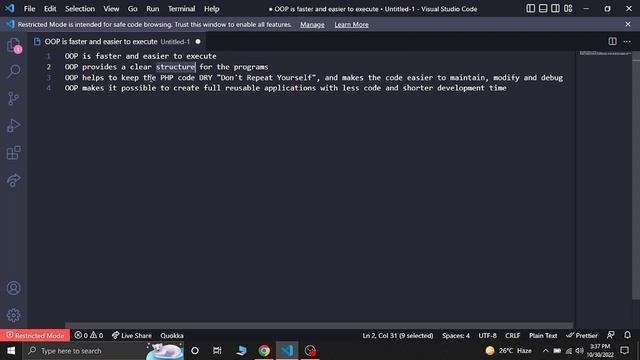Image resolution: width=640 pixels, height=360 pixels.
Task: Open the File menu
Action: 29,9
